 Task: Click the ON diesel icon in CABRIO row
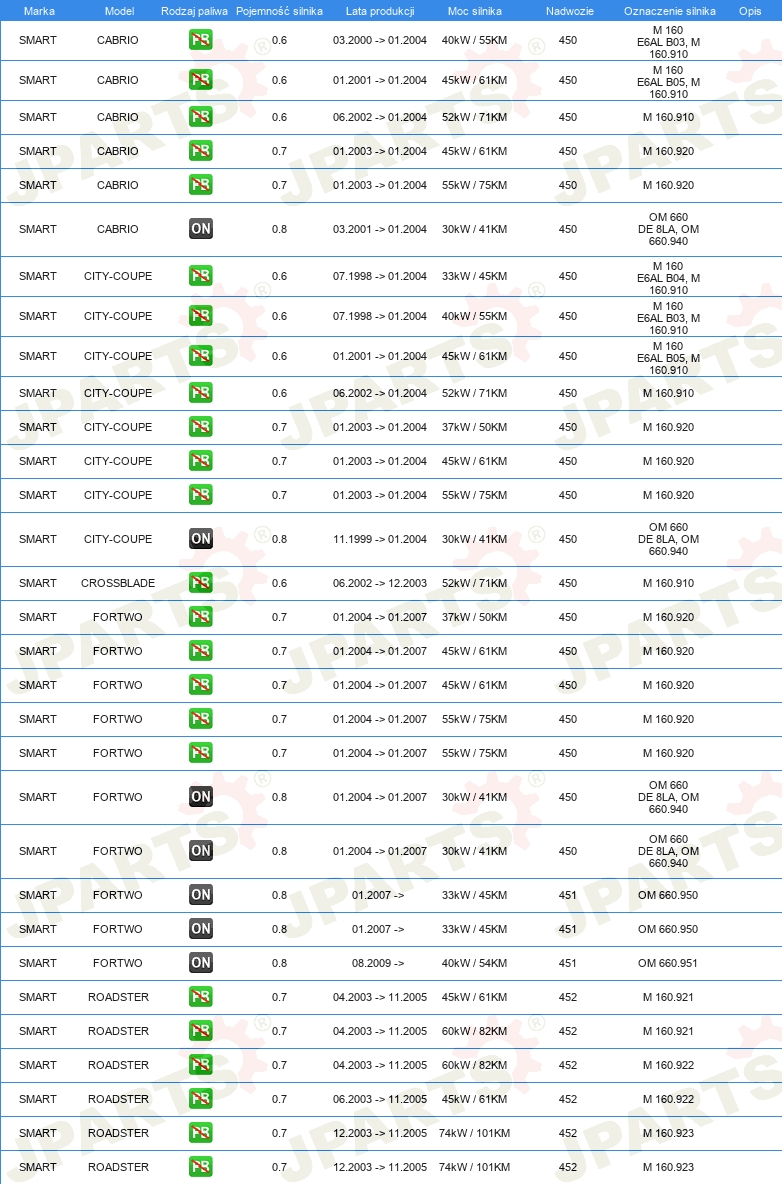pos(201,229)
